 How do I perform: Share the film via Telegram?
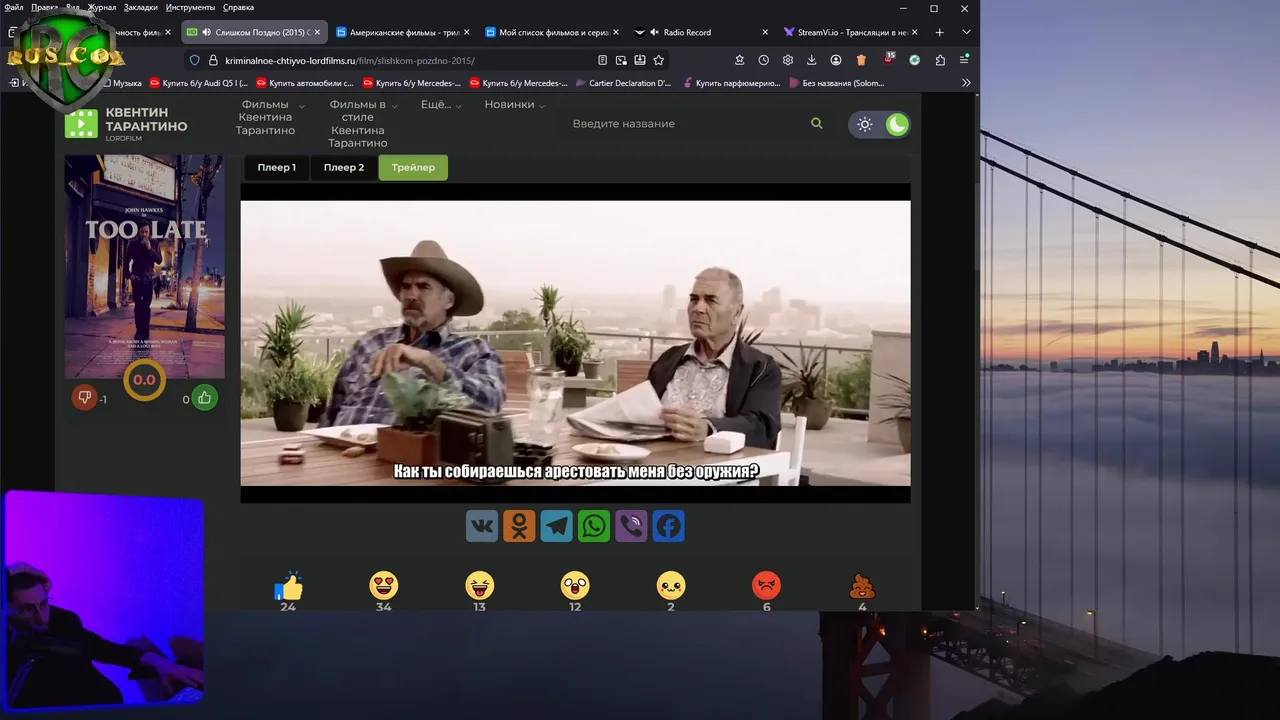coord(557,526)
